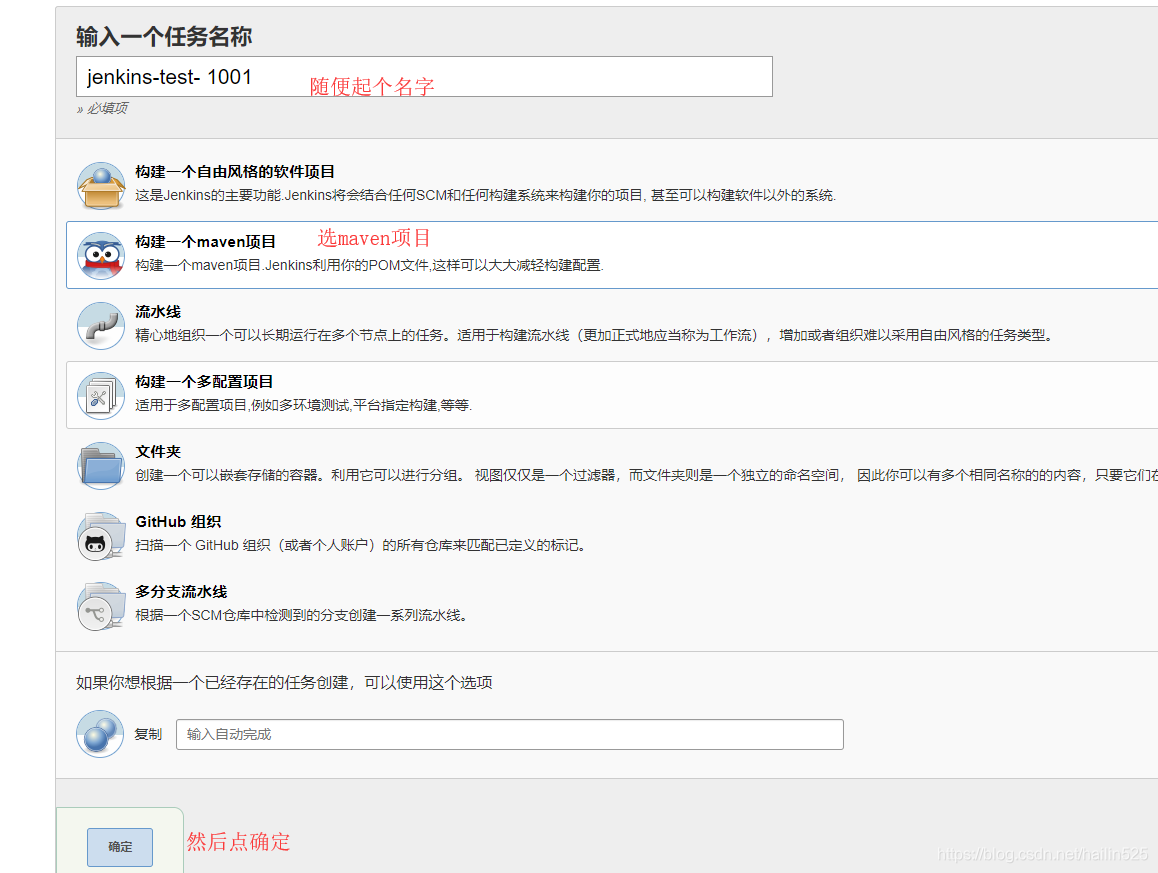
Task: Click the pipeline pipe icon
Action: click(x=101, y=326)
